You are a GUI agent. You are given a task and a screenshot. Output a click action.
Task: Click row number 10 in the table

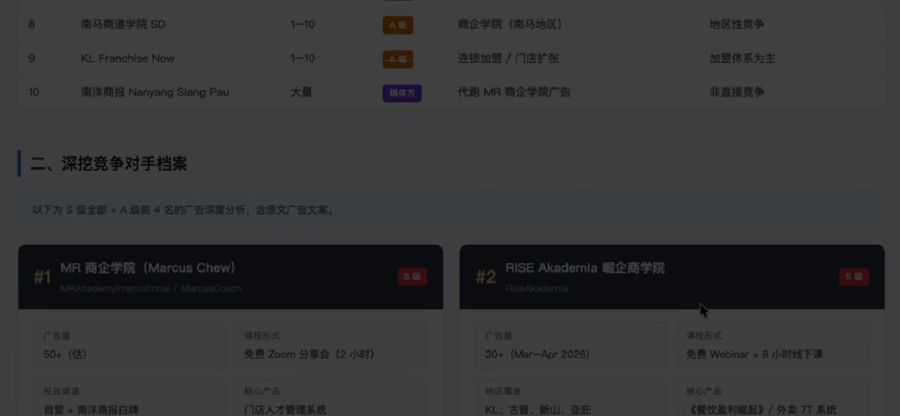34,92
